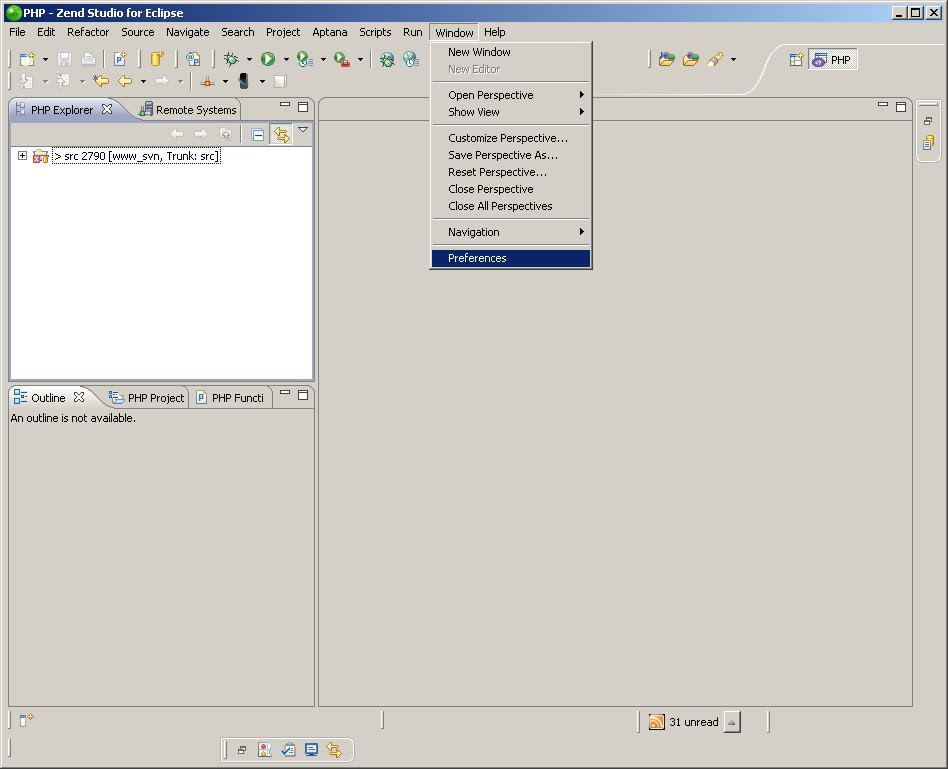948x769 pixels.
Task: Click the Save disk icon
Action: coord(64,59)
